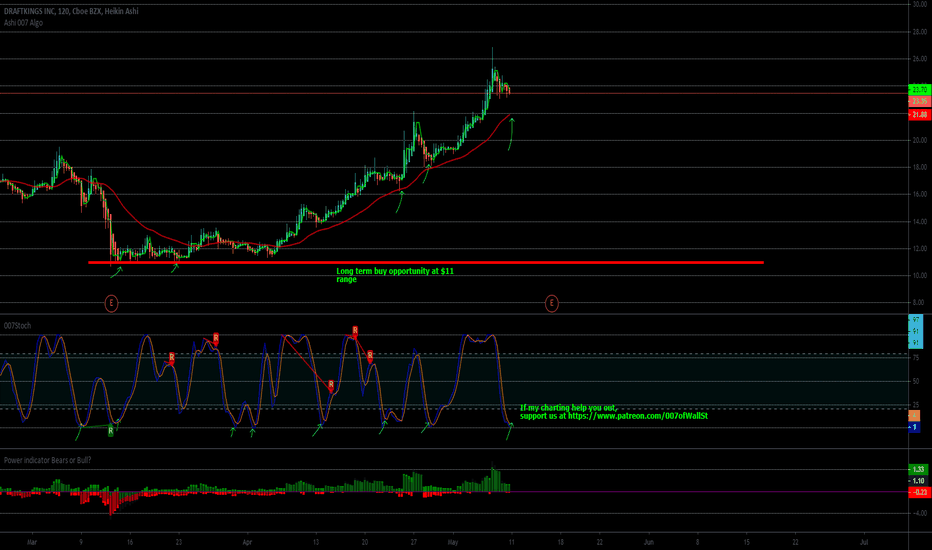
Task: Click the -4.00 power indicator scale value
Action: [919, 513]
